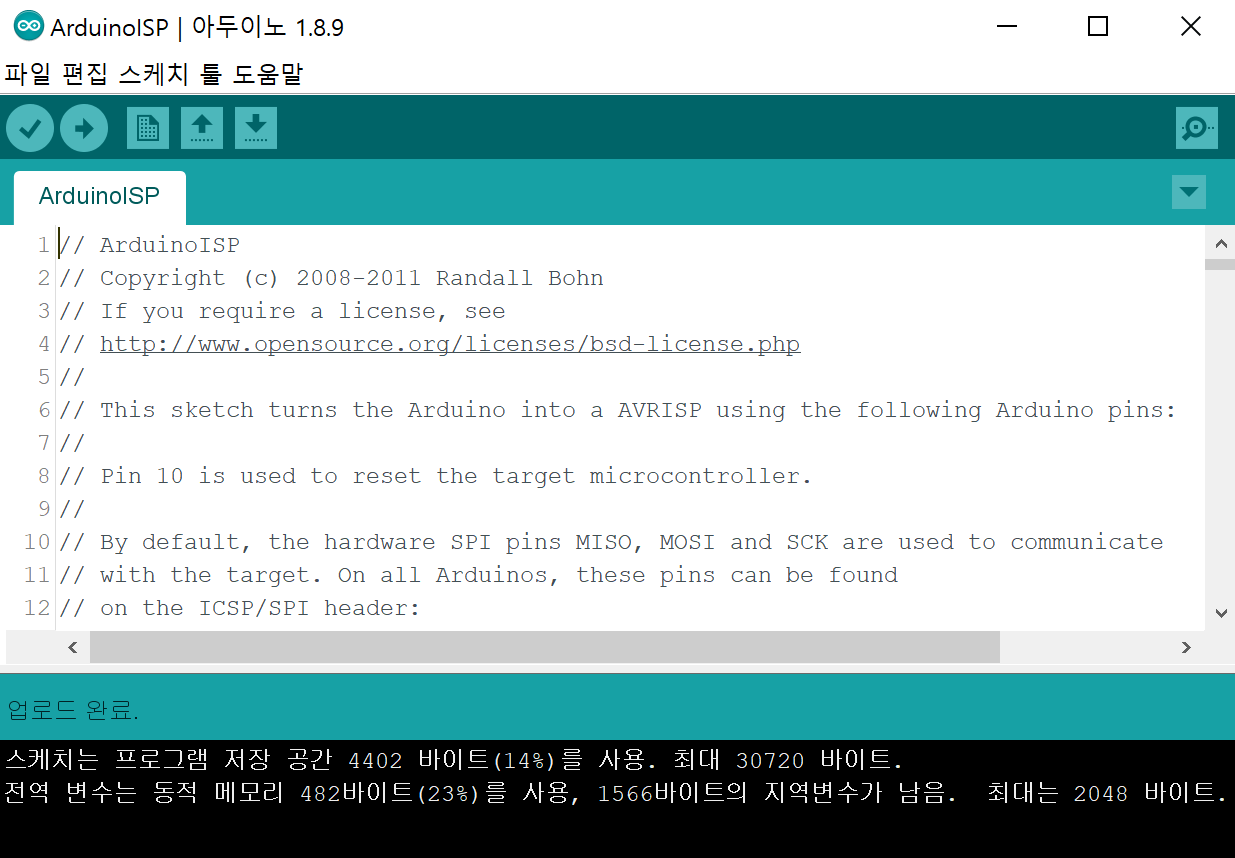
Task: Click the horizontal scrollbar right arrow
Action: coord(1186,647)
